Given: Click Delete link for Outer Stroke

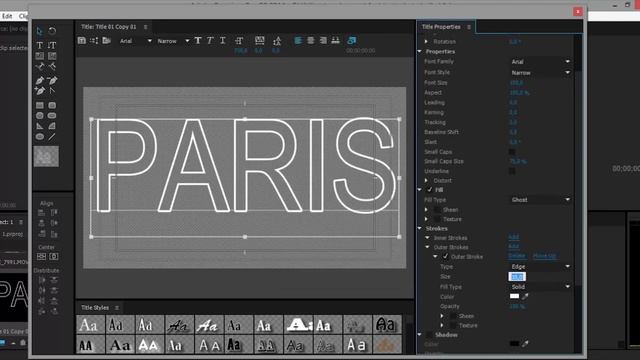Looking at the screenshot, I should pyautogui.click(x=517, y=256).
